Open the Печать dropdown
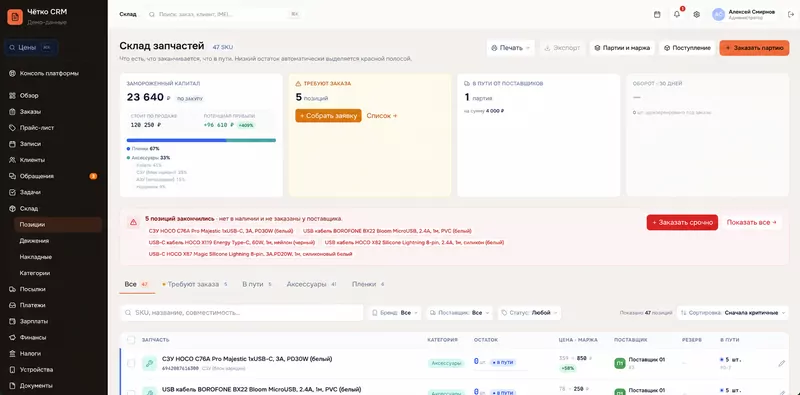 pyautogui.click(x=510, y=48)
